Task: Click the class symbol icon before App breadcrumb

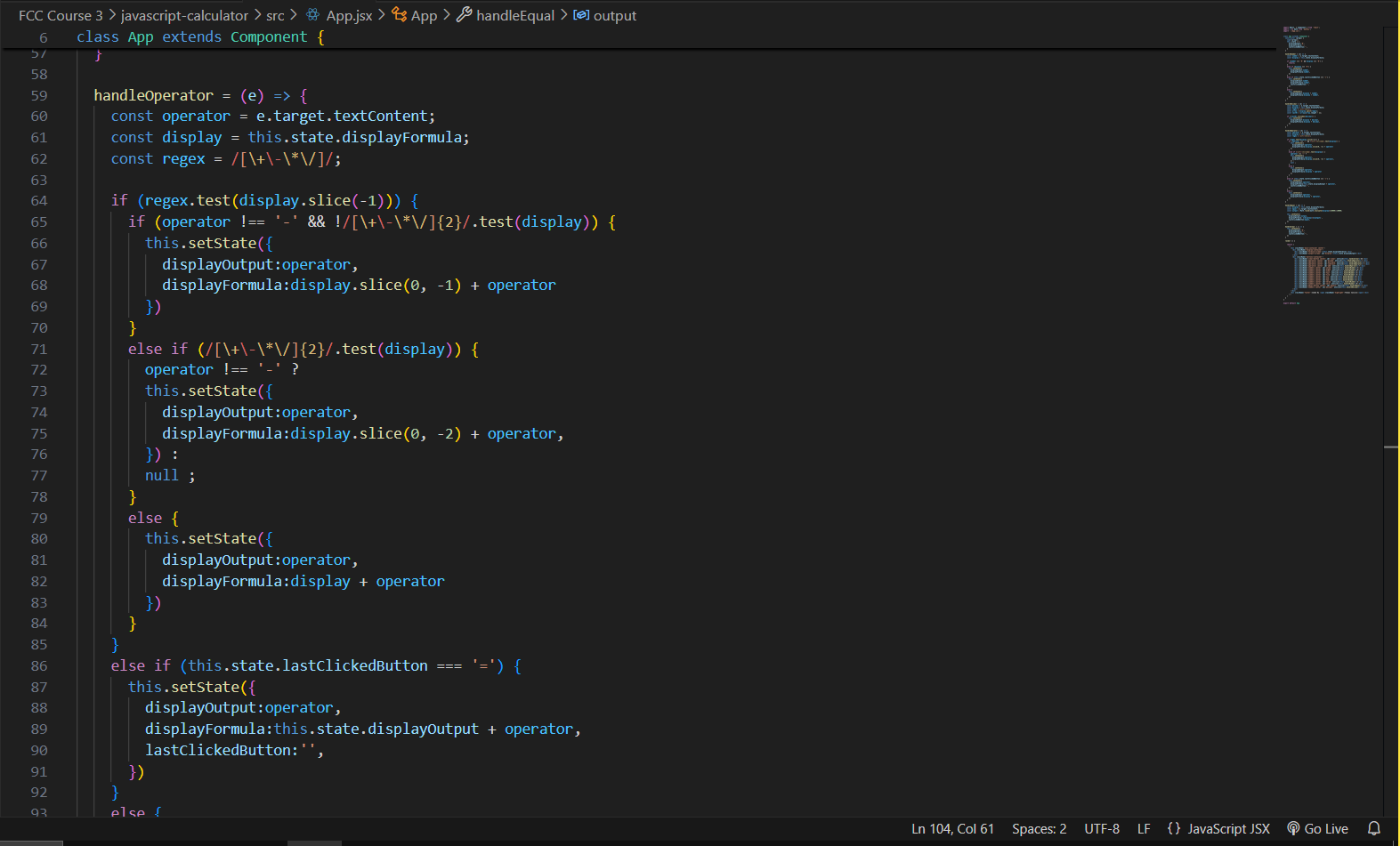Action: (x=399, y=15)
